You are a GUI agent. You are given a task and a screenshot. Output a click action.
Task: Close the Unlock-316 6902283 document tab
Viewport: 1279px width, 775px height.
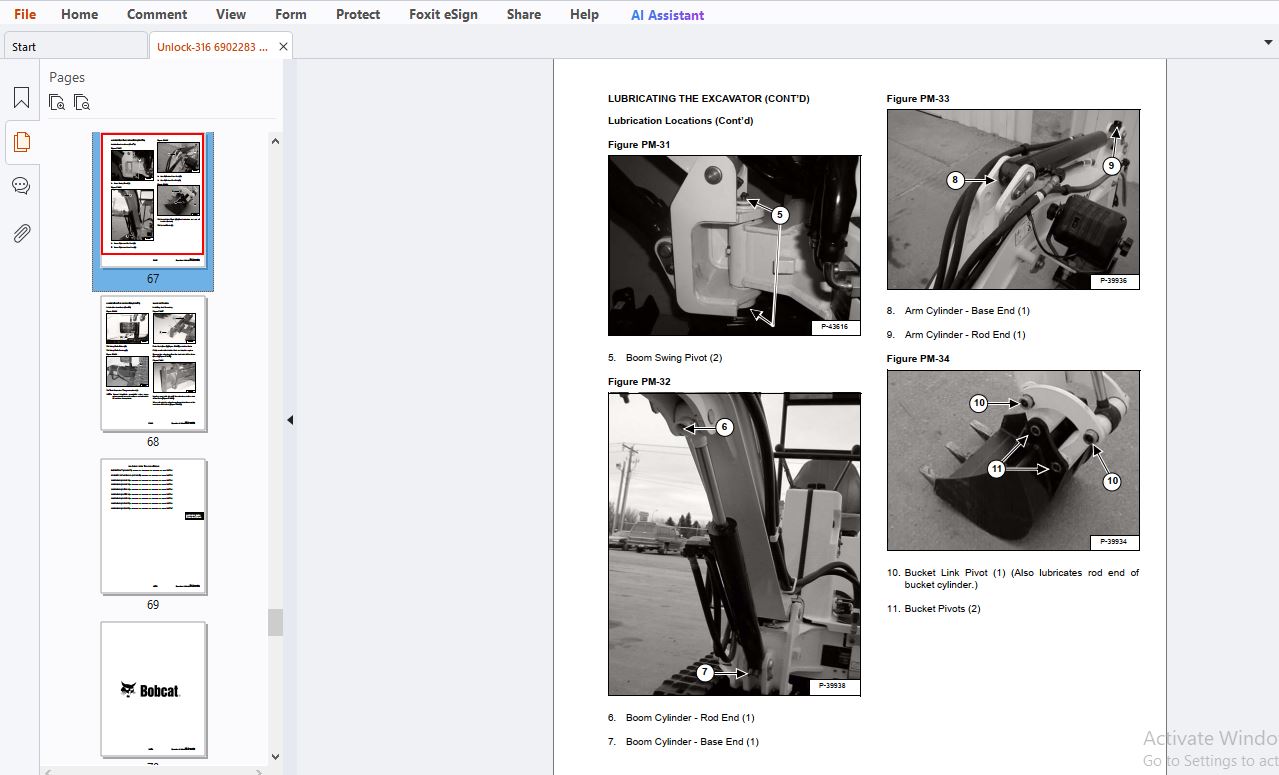(283, 46)
